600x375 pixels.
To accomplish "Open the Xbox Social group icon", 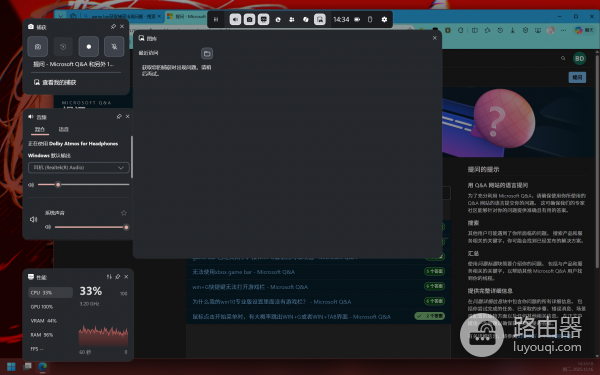I will [292, 20].
